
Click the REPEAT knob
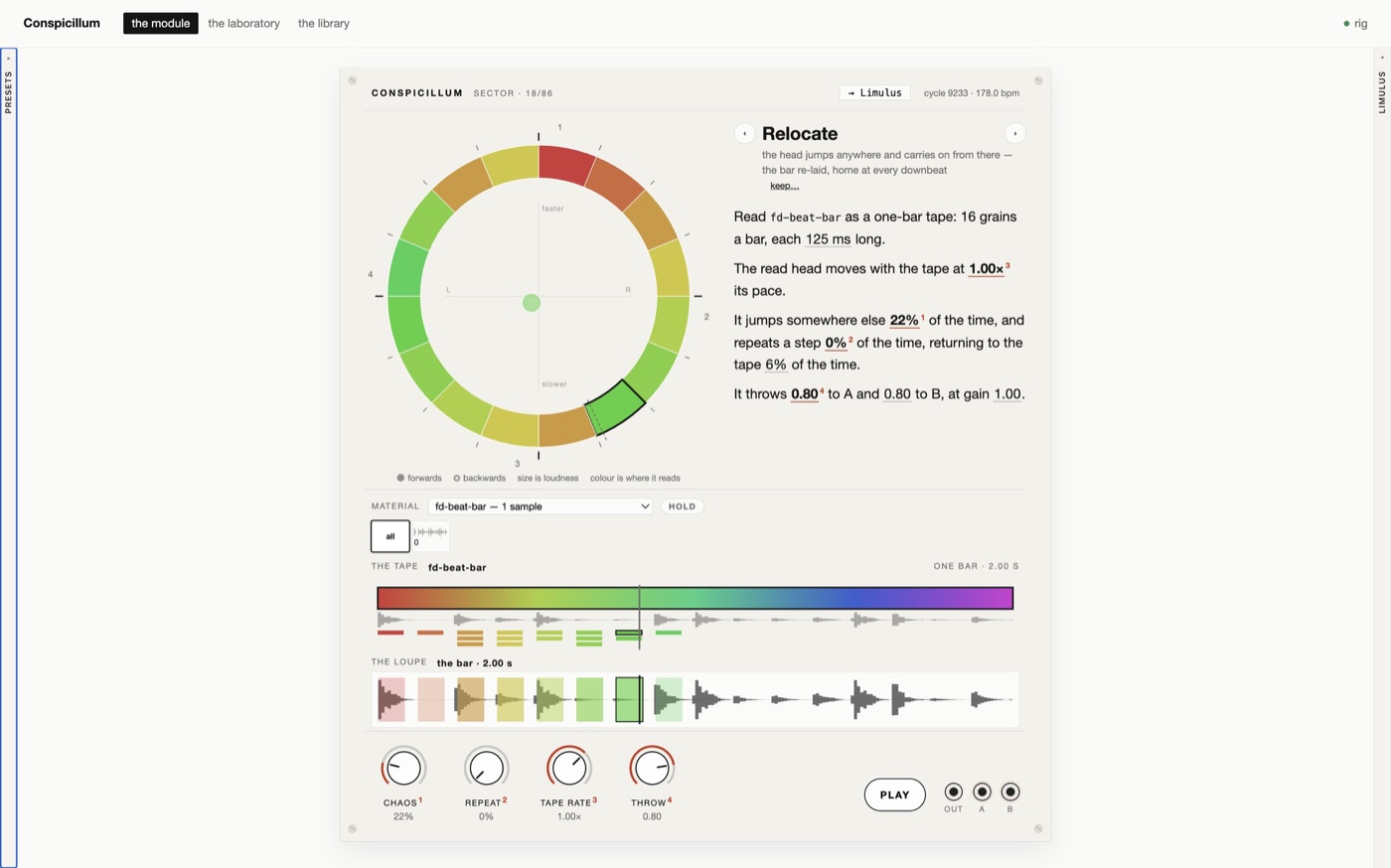coord(486,768)
